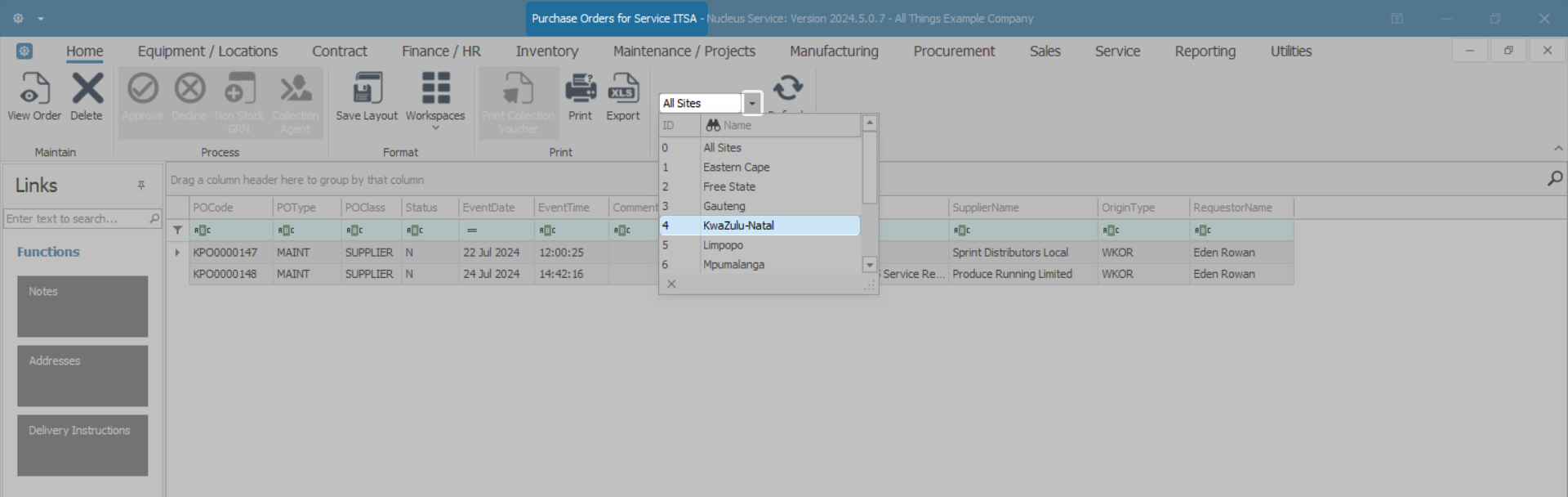Export the grid to XLS
The width and height of the screenshot is (1568, 497).
(622, 90)
